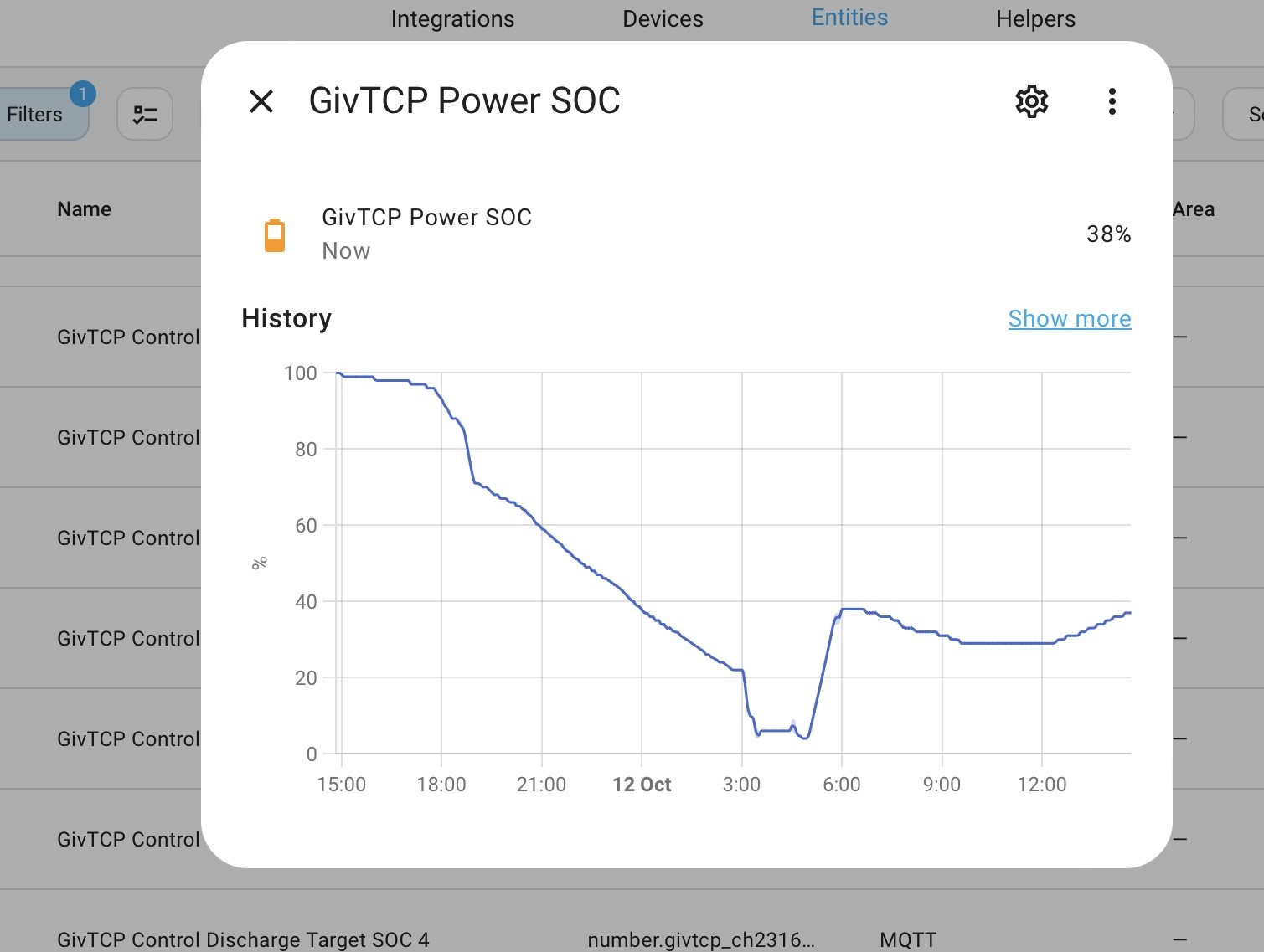This screenshot has width=1264, height=952.
Task: Sort by the Area column header
Action: click(x=1194, y=208)
